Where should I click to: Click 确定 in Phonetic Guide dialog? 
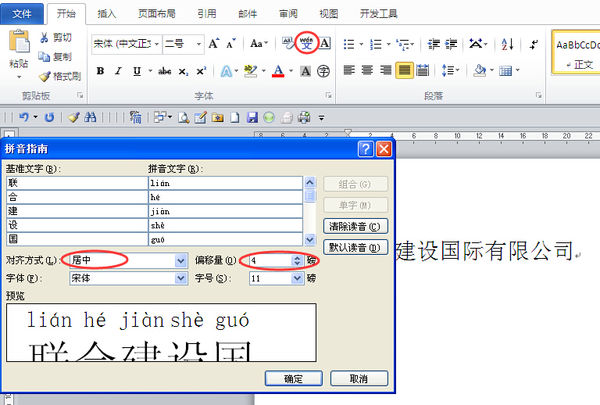pos(293,379)
